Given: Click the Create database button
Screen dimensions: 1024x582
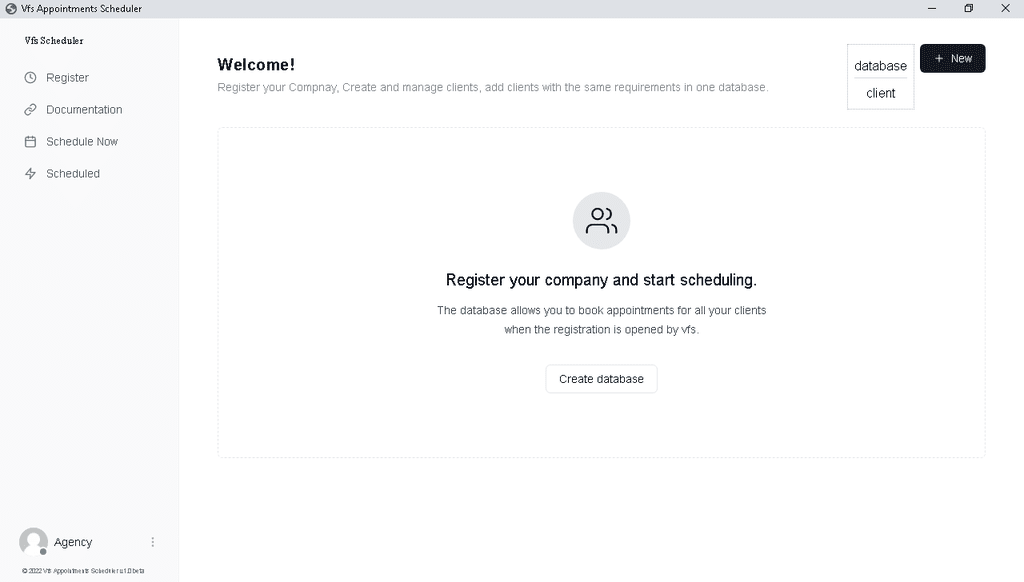Looking at the screenshot, I should point(601,379).
